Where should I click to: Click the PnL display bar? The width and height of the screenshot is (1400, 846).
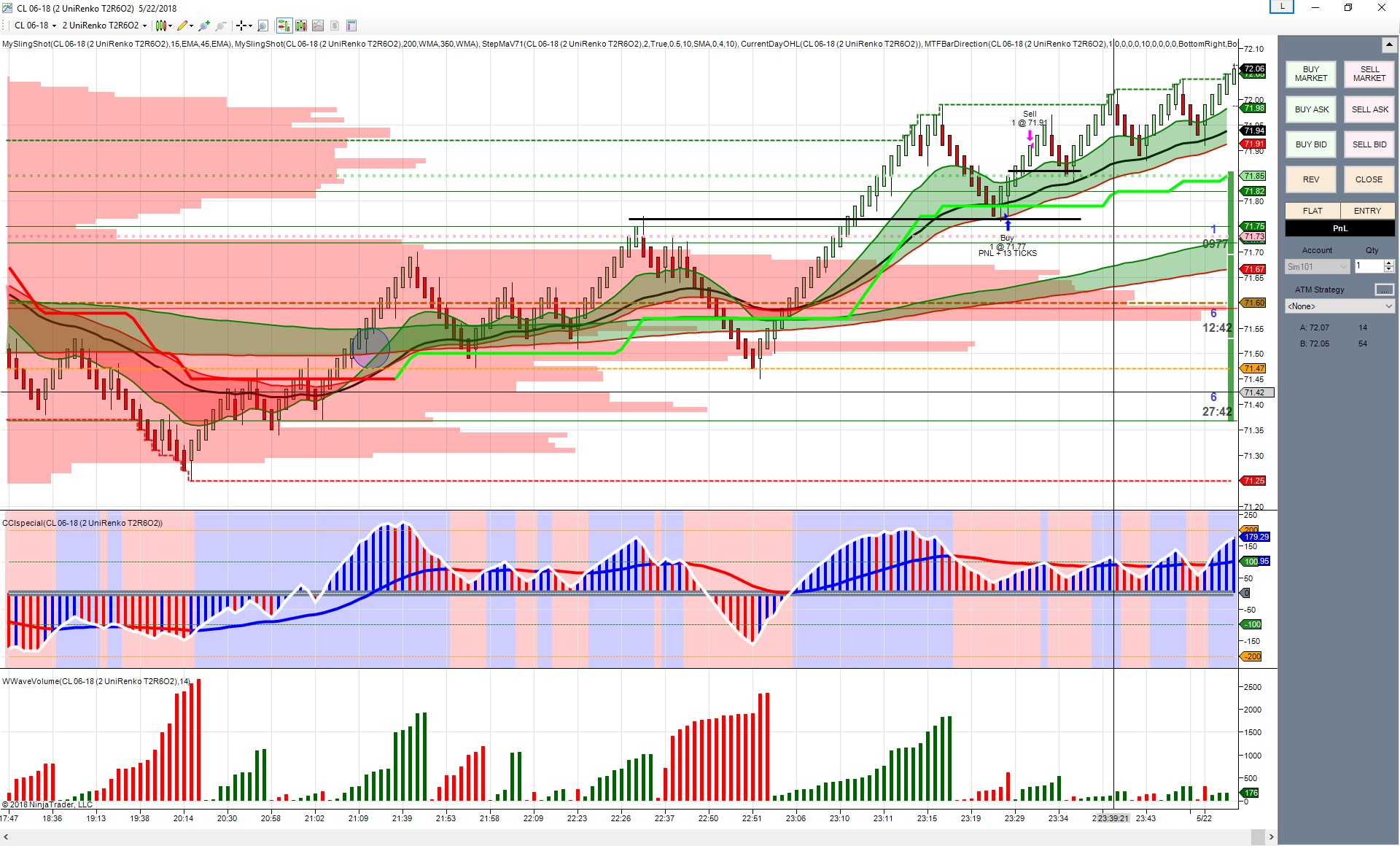click(1339, 228)
